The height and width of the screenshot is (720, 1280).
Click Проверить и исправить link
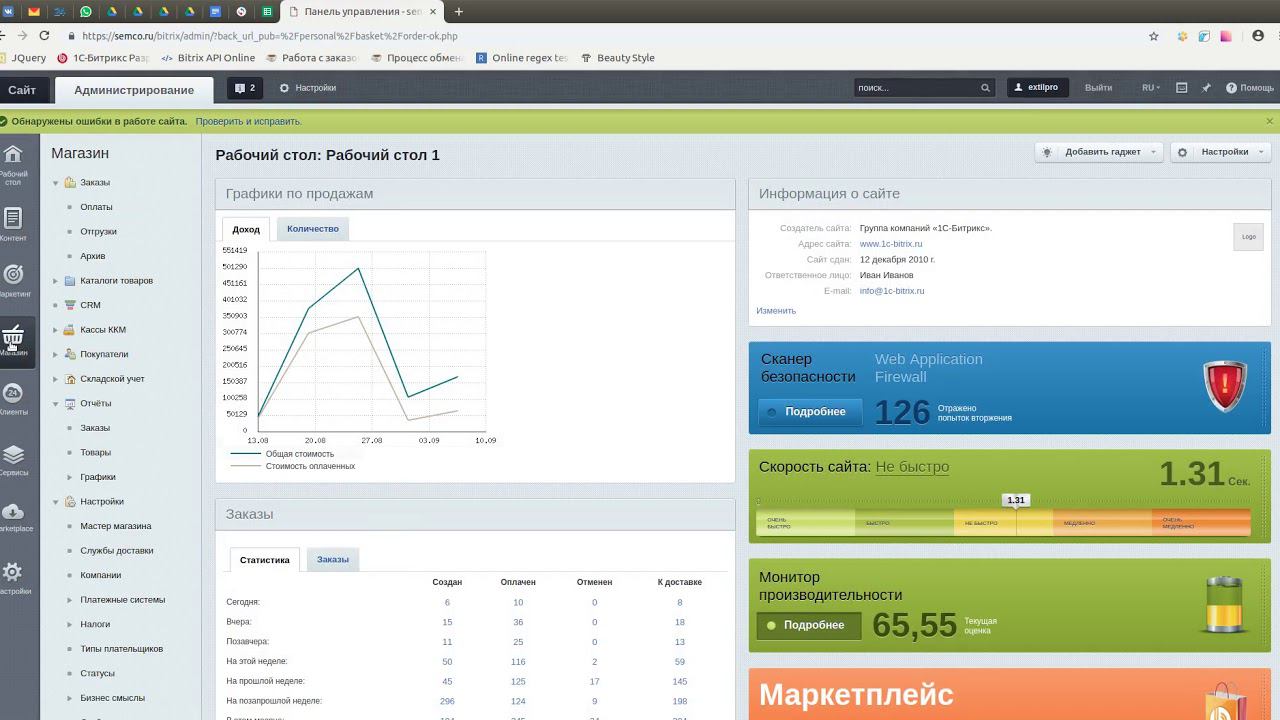pyautogui.click(x=249, y=121)
